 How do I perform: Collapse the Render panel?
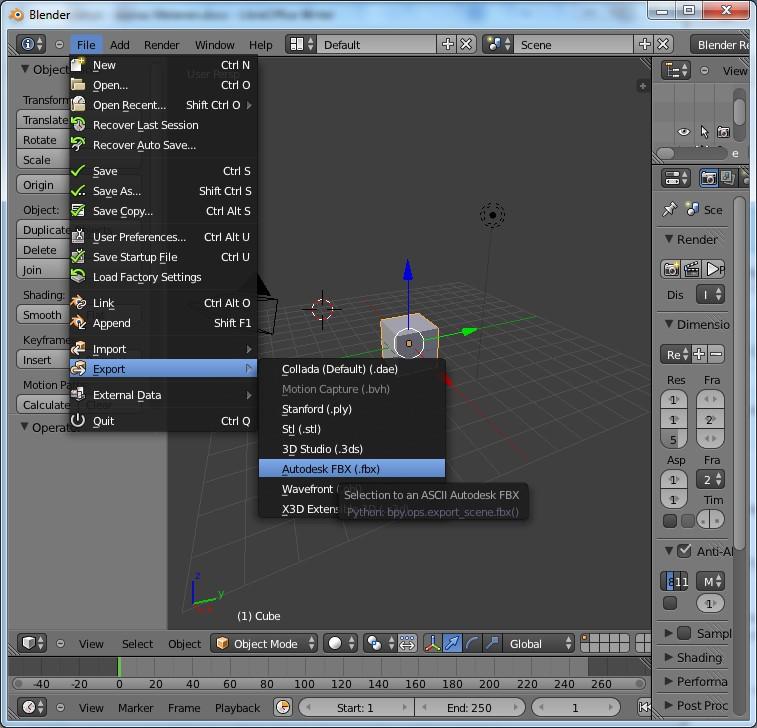click(x=669, y=239)
